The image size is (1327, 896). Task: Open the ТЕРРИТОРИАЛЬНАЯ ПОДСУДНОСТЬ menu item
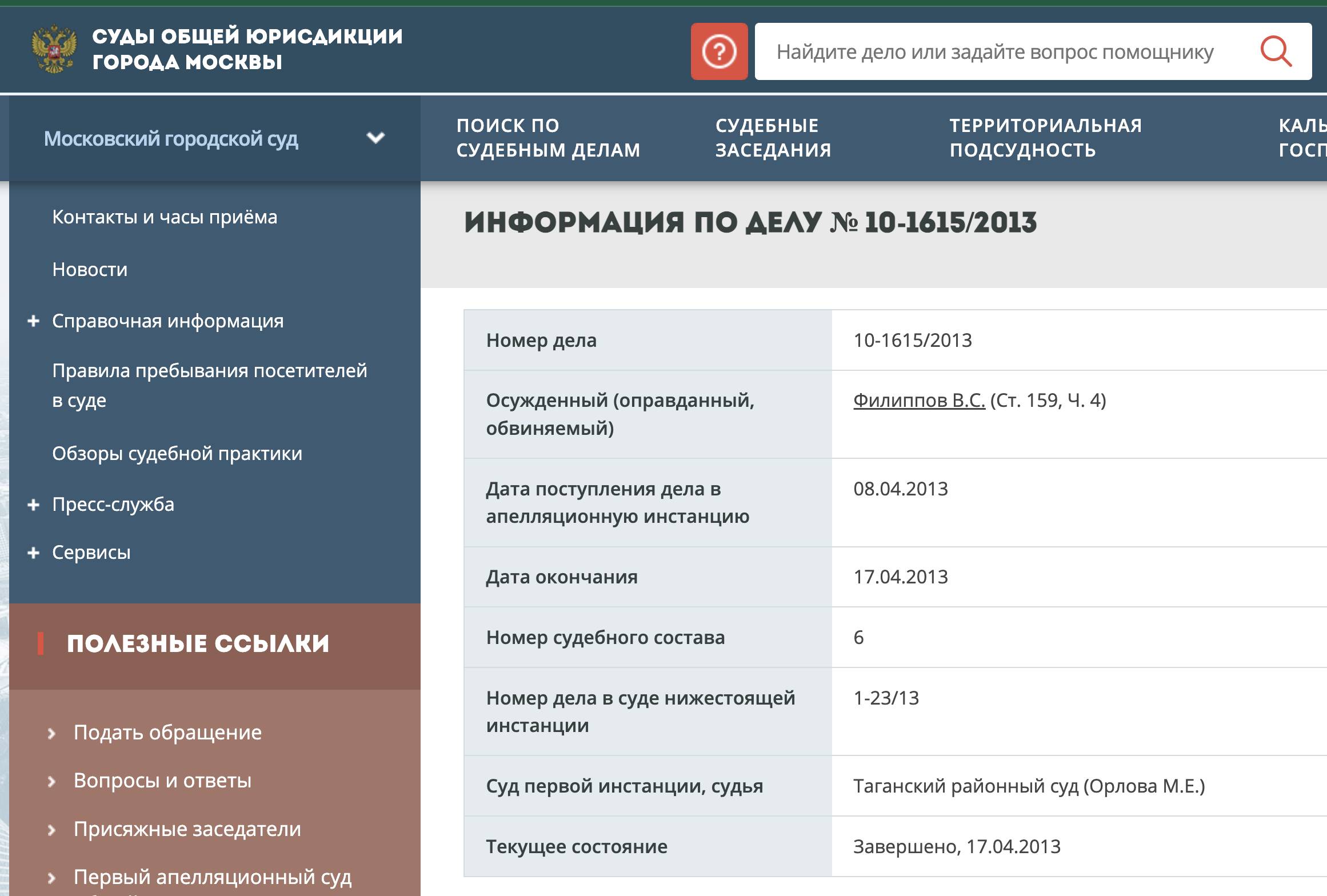1045,138
